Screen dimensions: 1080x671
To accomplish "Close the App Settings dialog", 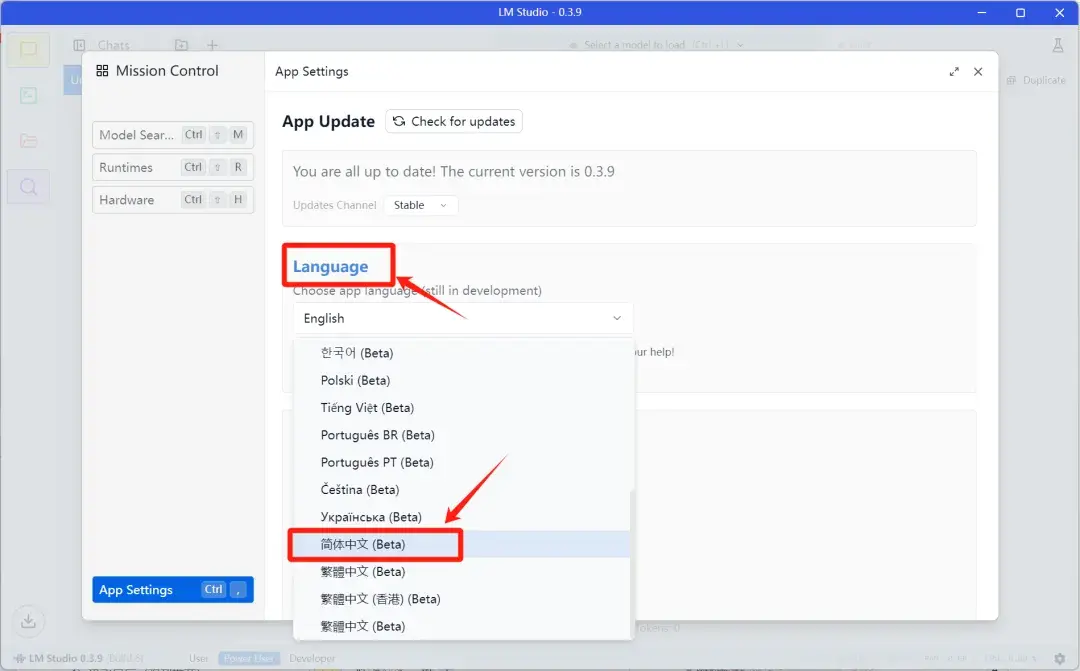I will pos(978,72).
